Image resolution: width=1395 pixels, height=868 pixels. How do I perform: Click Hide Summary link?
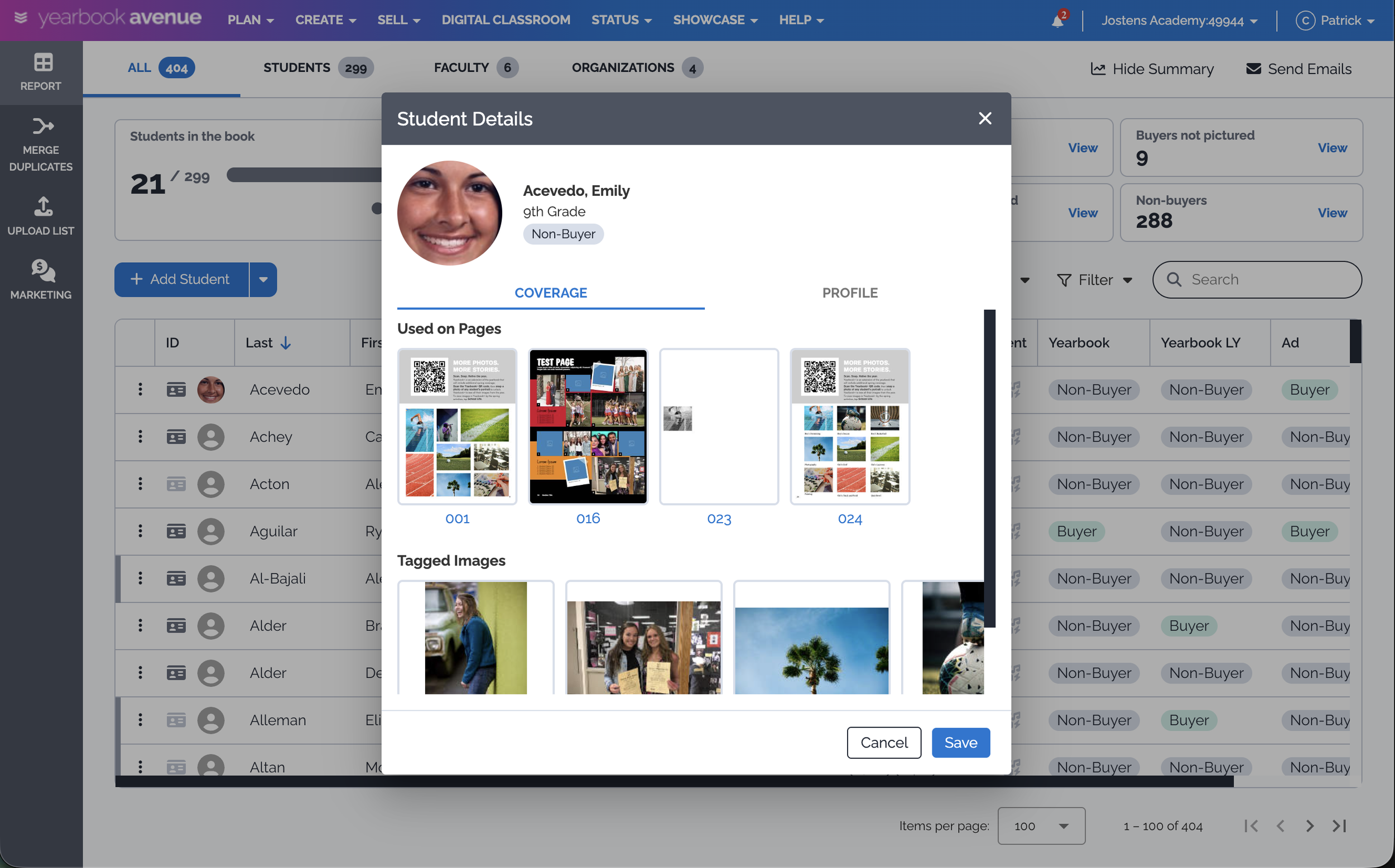pos(1152,69)
